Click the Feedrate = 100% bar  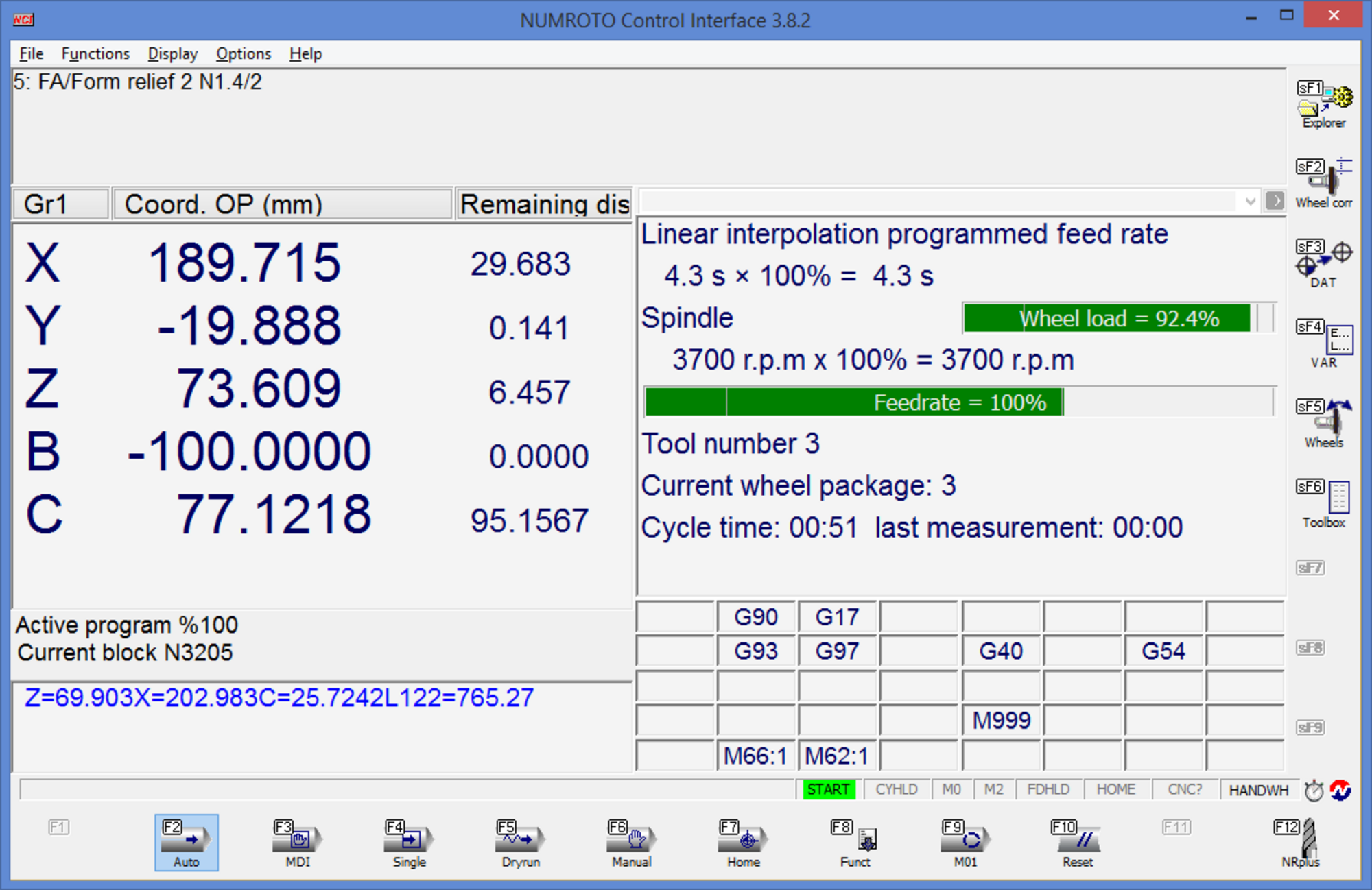pos(960,402)
